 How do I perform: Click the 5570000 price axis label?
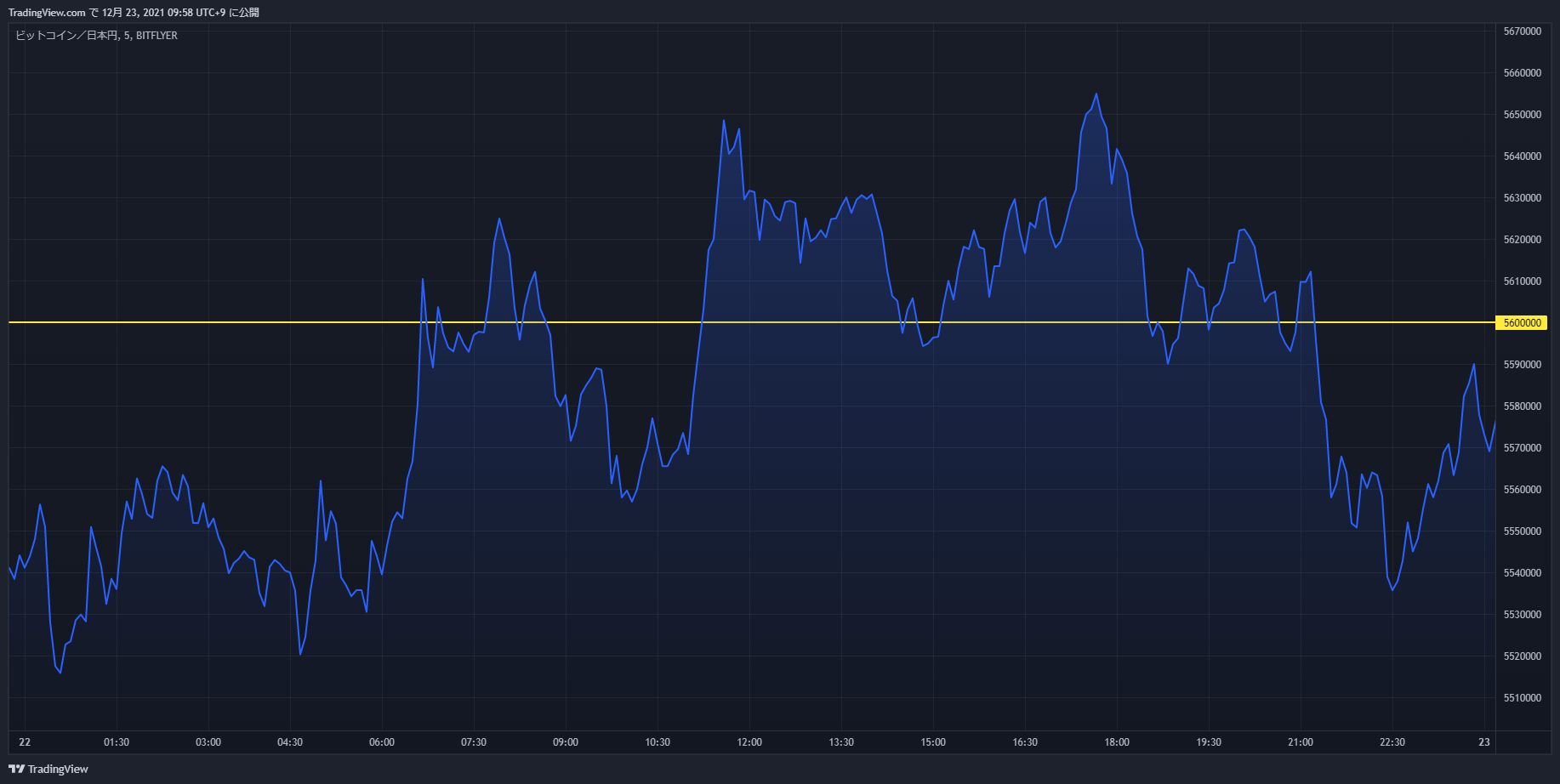(x=1523, y=448)
